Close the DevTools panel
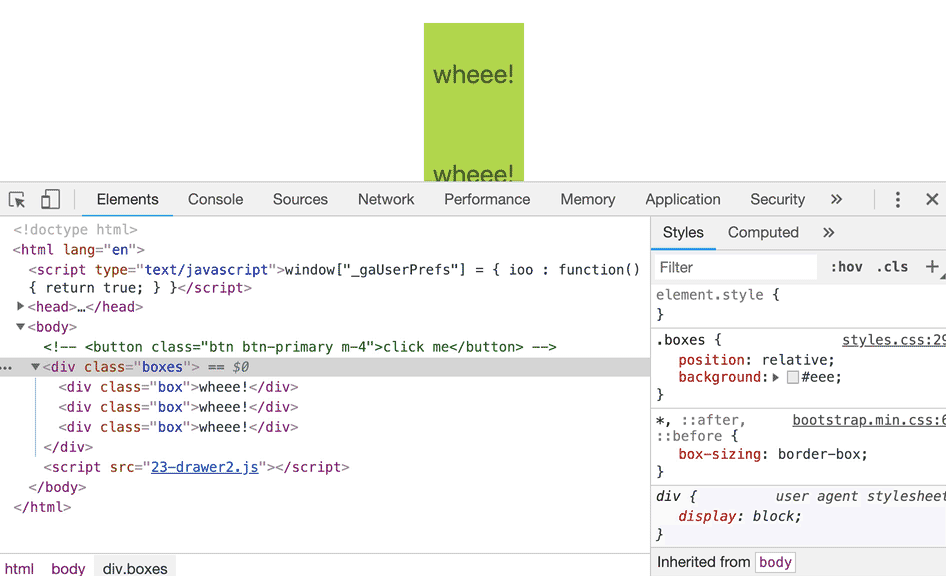This screenshot has height=576, width=946. 932,199
